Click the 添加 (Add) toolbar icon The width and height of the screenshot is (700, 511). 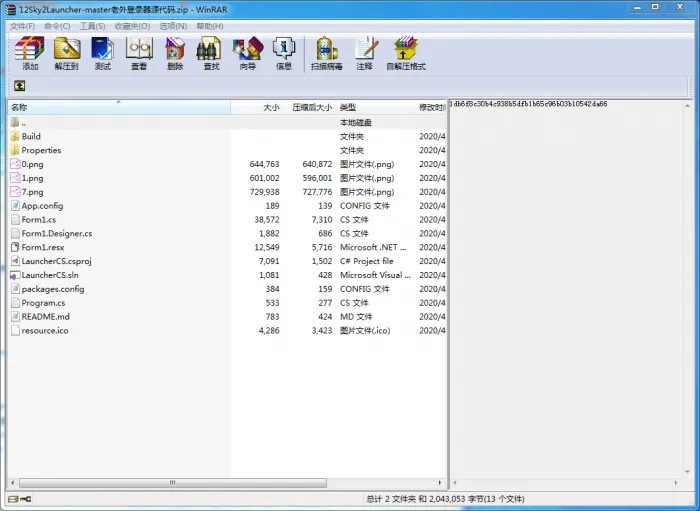[x=29, y=48]
